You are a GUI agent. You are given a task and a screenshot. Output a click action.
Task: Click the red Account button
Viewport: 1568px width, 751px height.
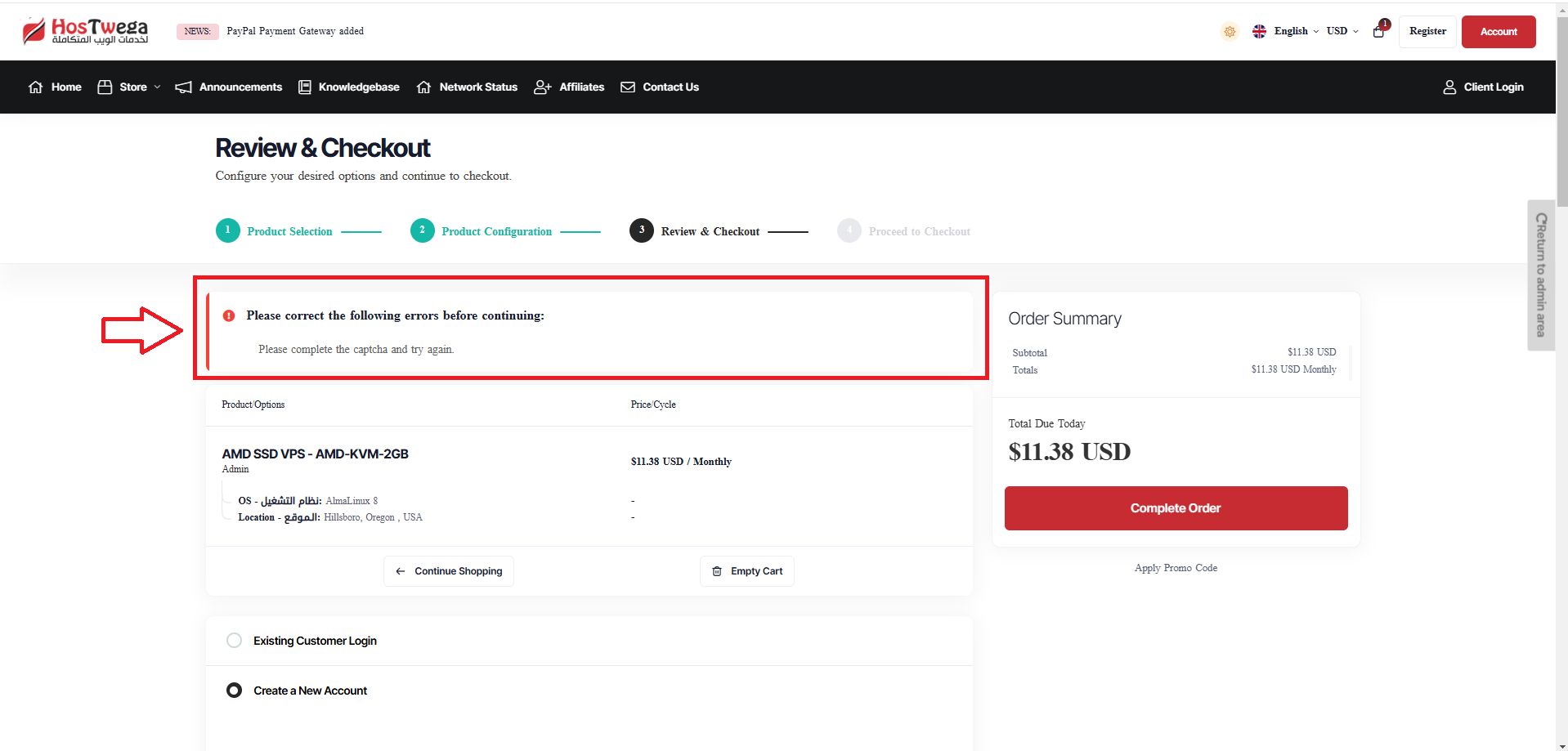point(1499,32)
